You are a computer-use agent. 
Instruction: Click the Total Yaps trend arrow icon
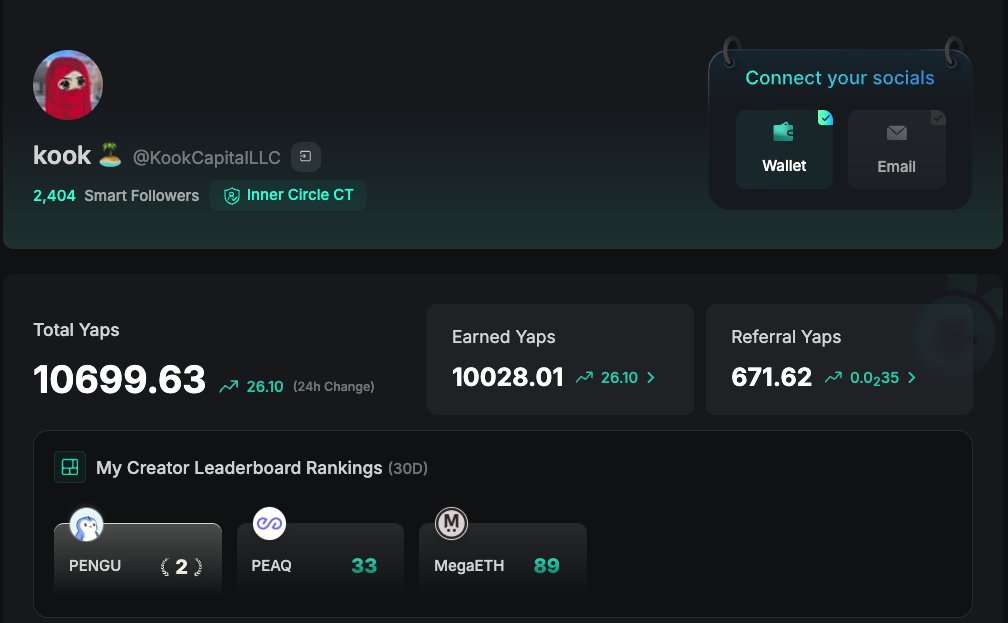[x=228, y=386]
